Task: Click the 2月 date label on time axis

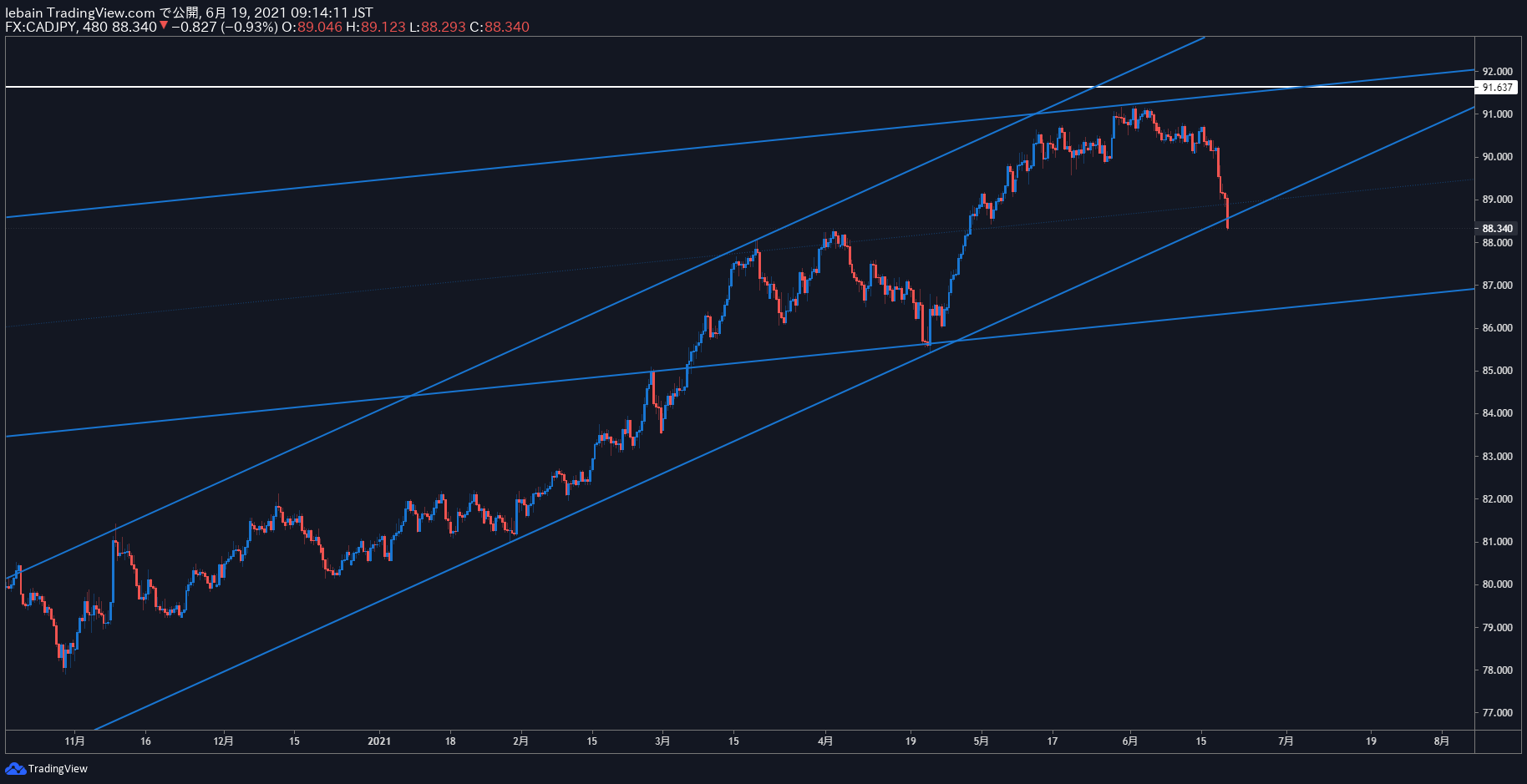Action: 520,741
